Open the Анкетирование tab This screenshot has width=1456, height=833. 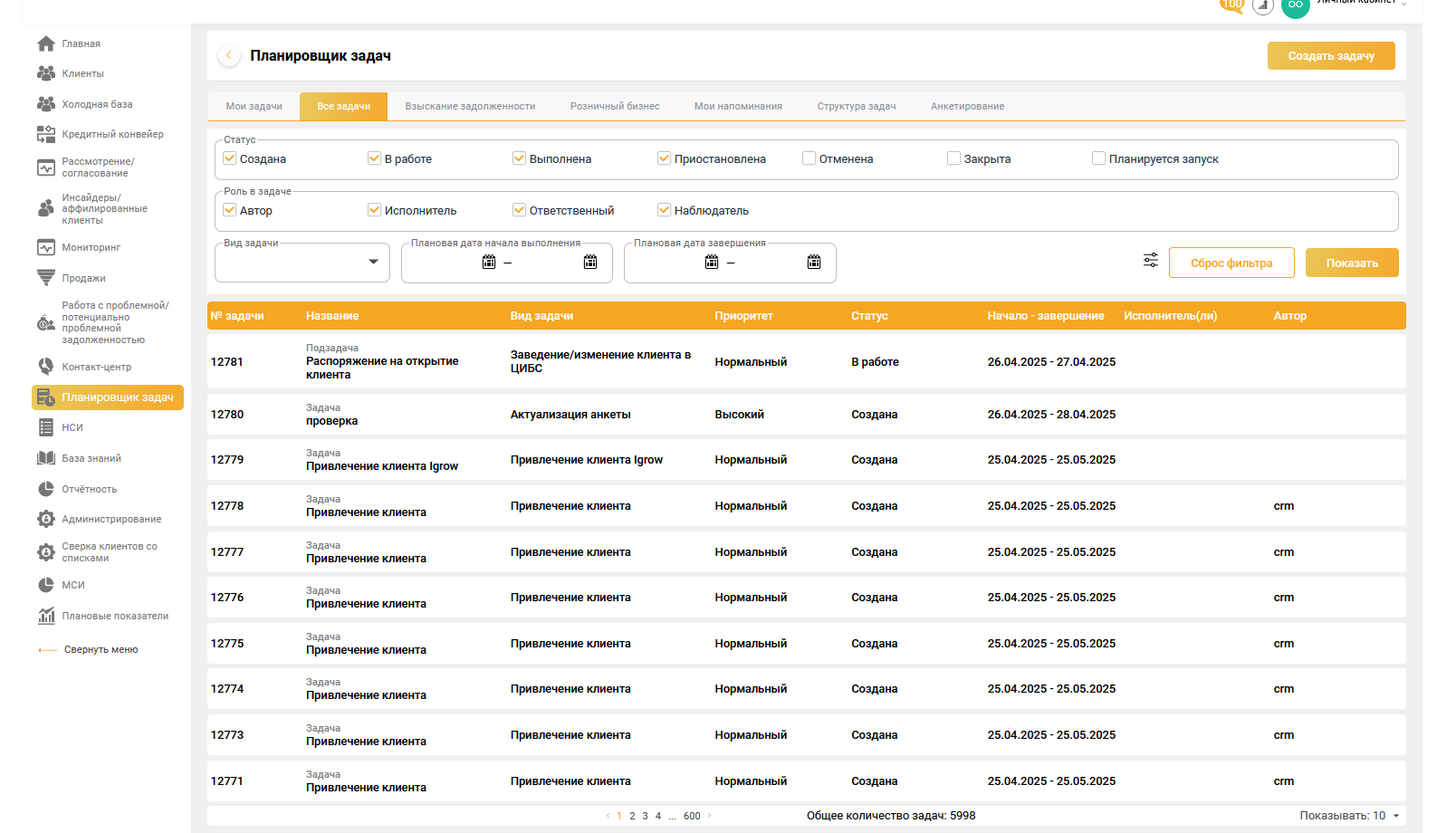click(x=968, y=106)
